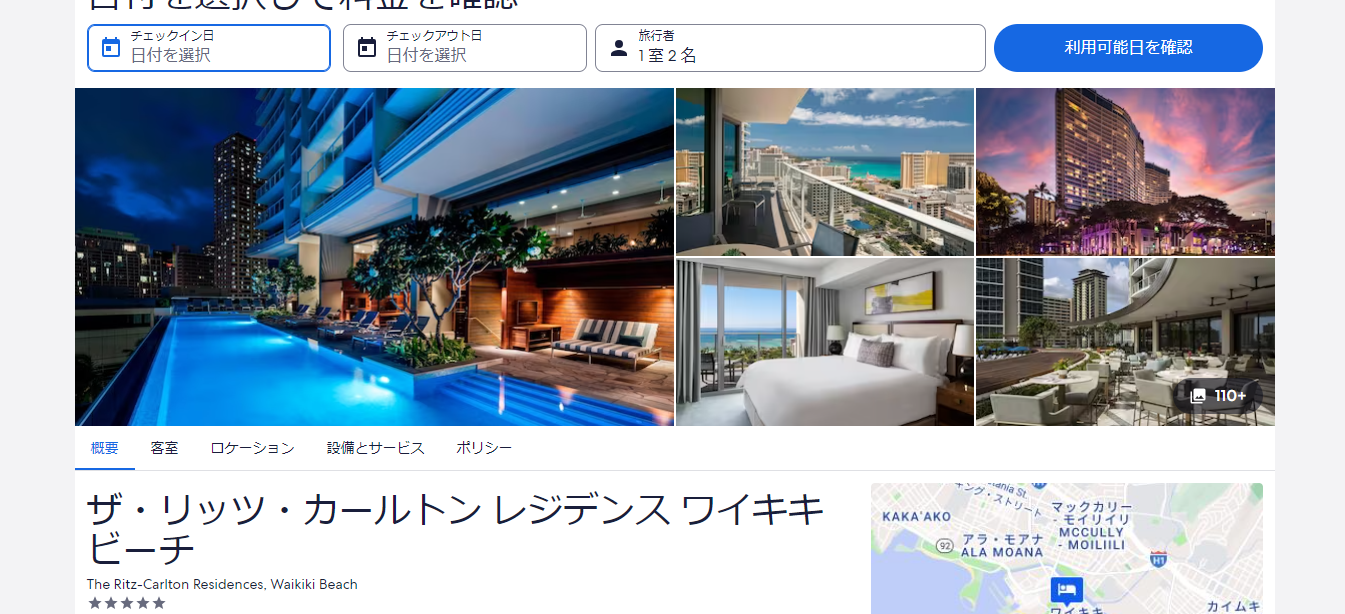1345x614 pixels.
Task: Click the 利用可能日を確認 button
Action: (x=1128, y=48)
